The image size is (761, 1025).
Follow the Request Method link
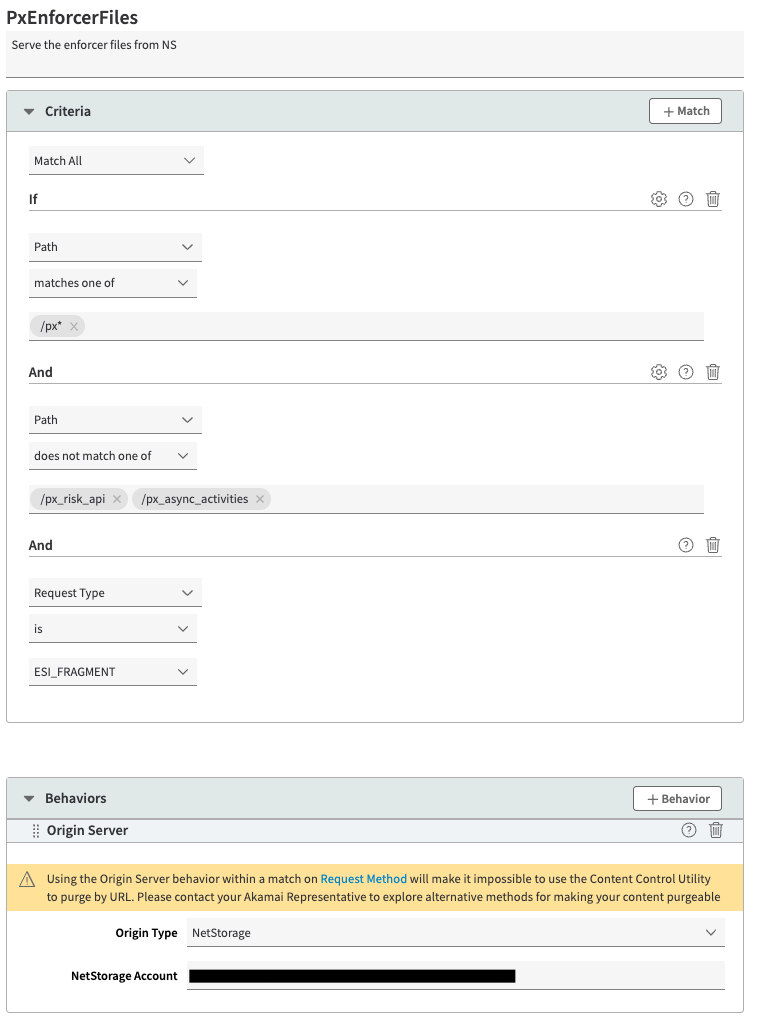coord(363,879)
